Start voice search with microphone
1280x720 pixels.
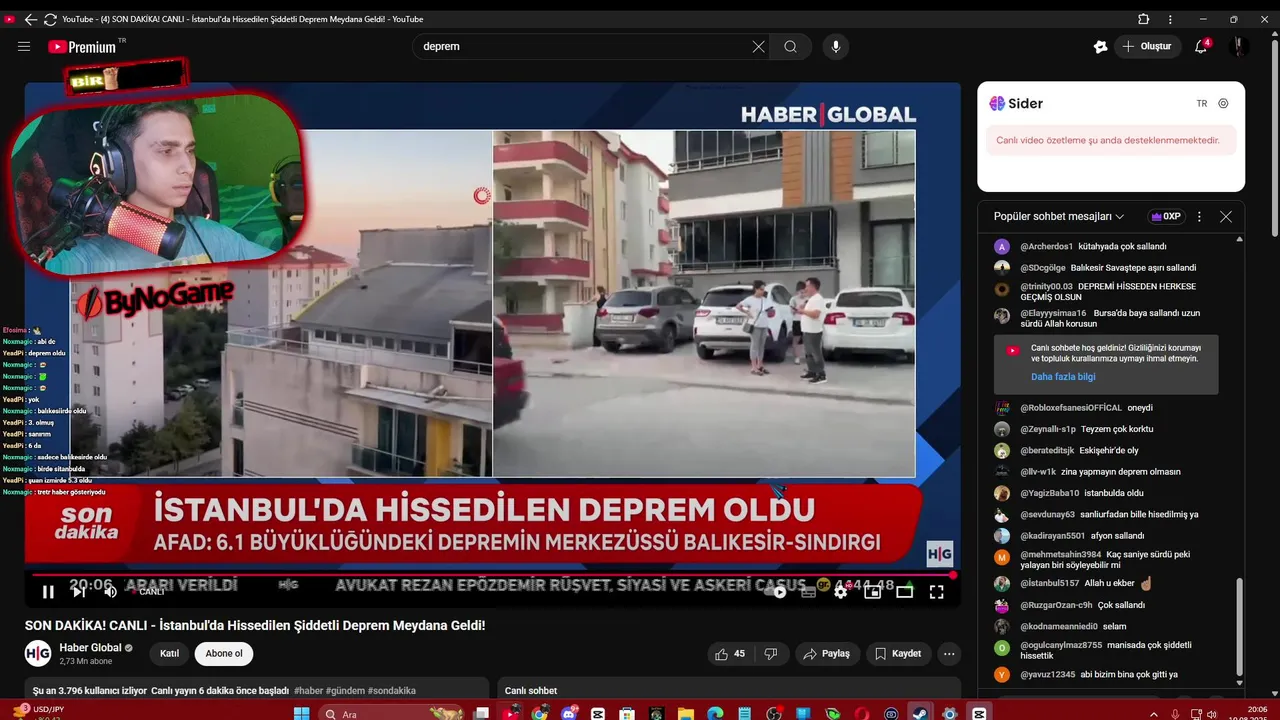point(836,46)
